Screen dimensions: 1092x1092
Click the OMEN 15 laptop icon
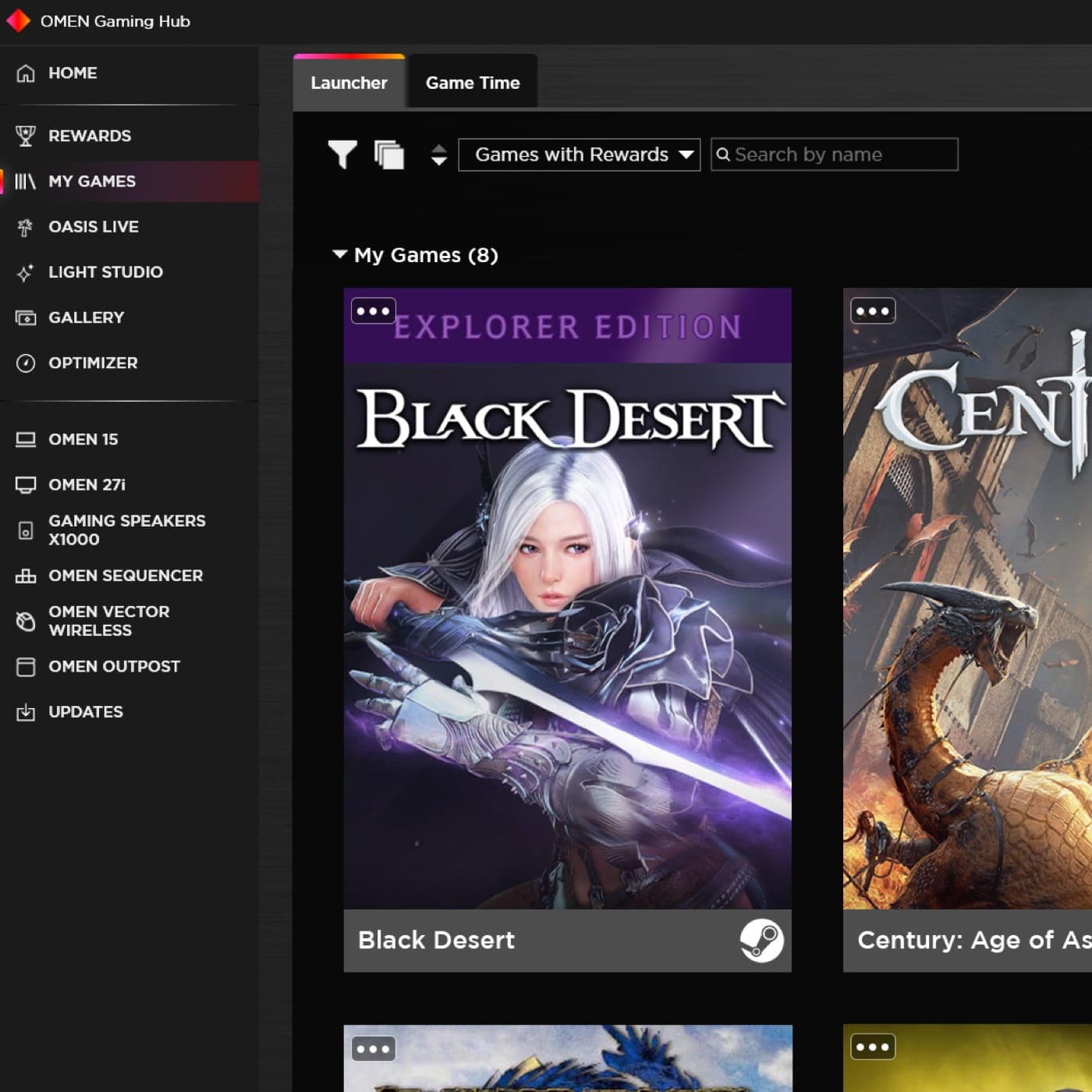(26, 439)
